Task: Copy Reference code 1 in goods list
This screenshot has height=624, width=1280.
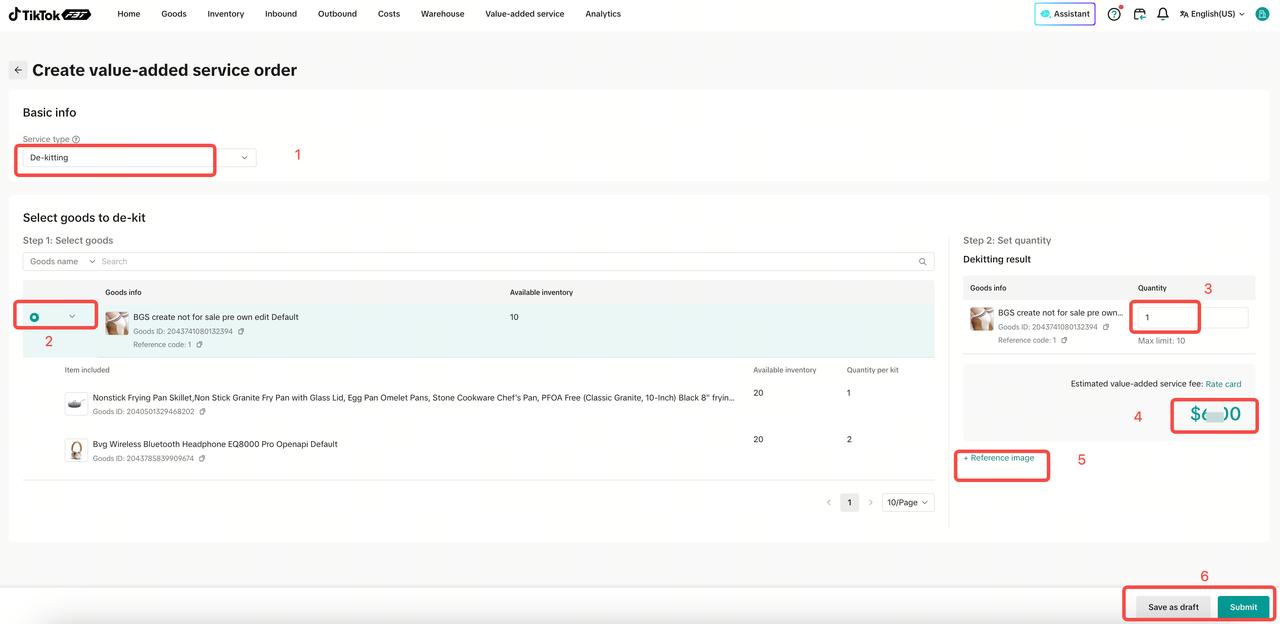Action: [x=199, y=345]
